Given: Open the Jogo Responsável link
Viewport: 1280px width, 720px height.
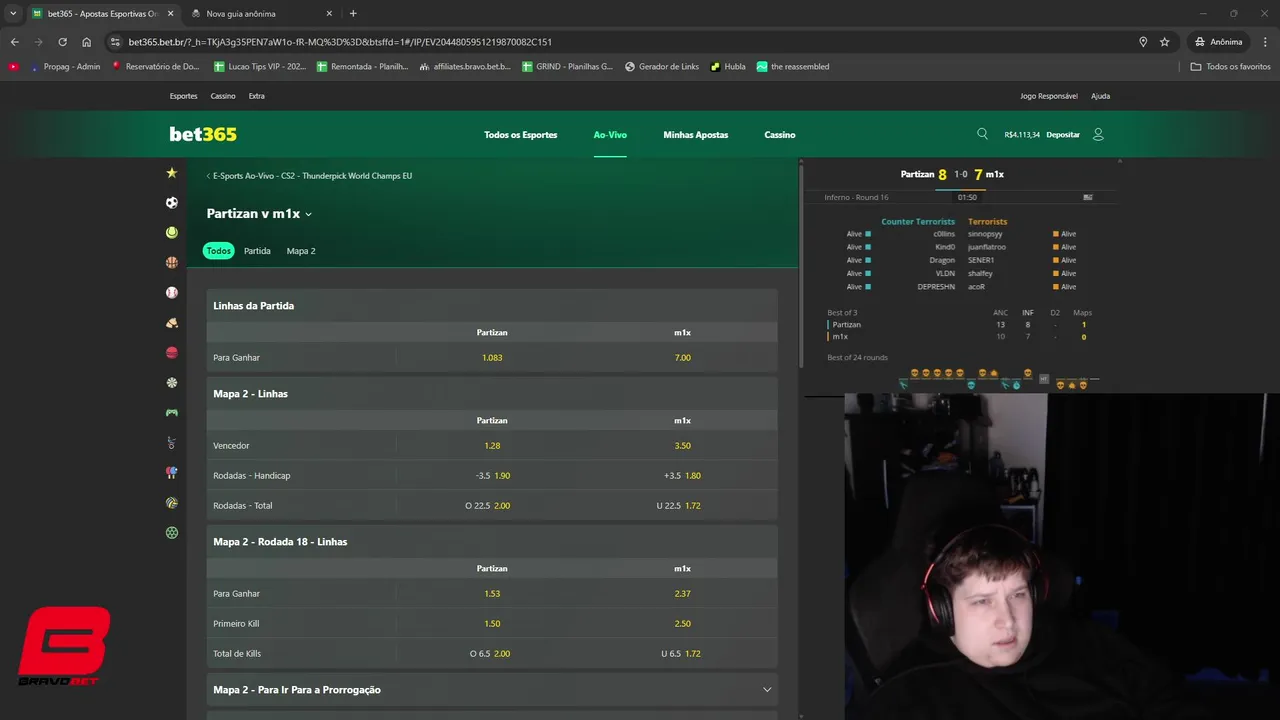Looking at the screenshot, I should pos(1049,96).
